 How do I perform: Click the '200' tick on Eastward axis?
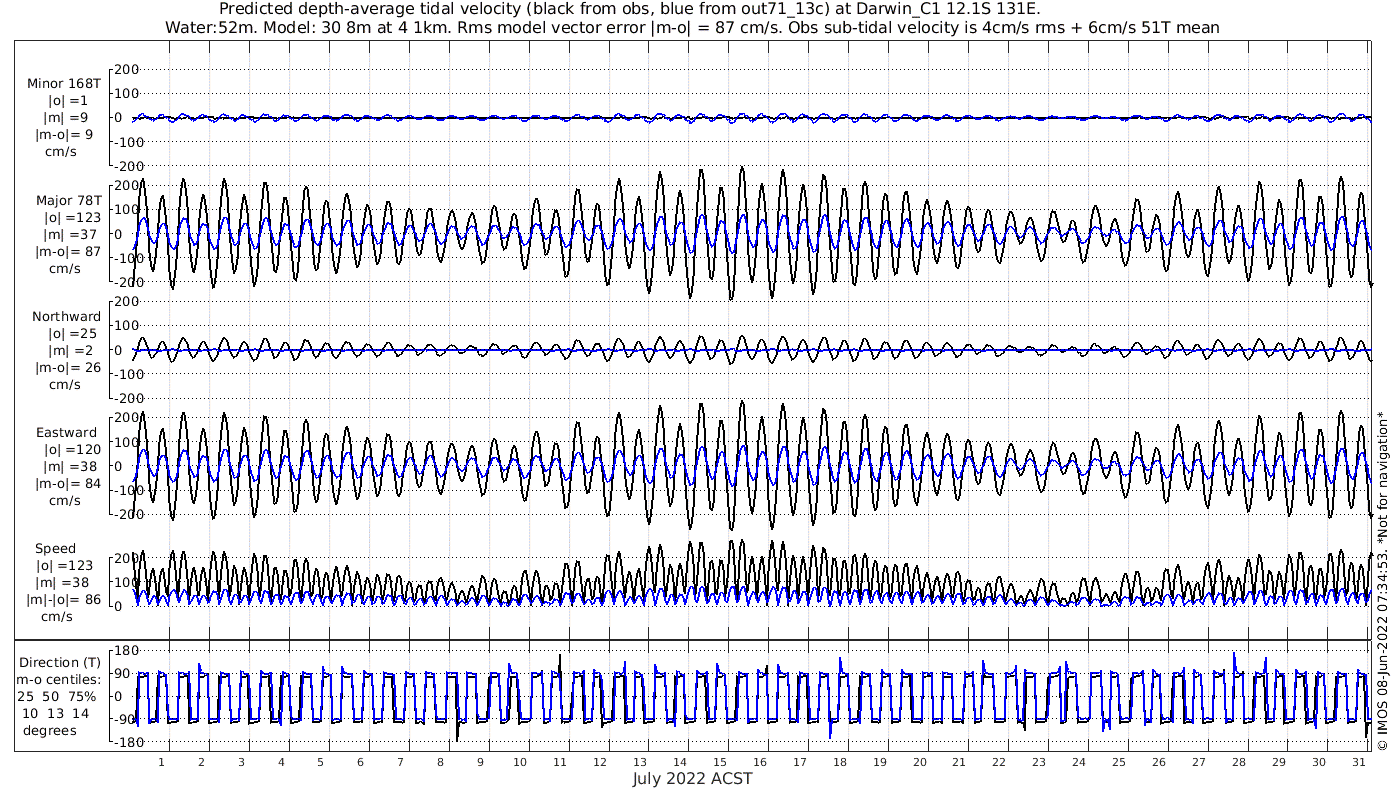coord(127,419)
